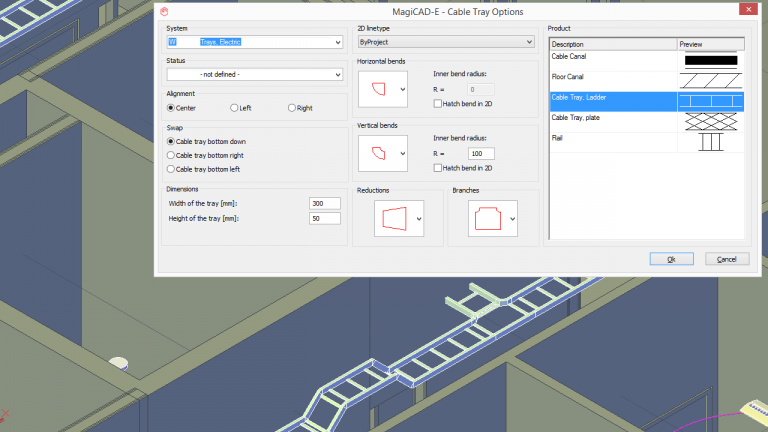
Task: Choose Cable tray bottom left
Action: click(x=171, y=169)
